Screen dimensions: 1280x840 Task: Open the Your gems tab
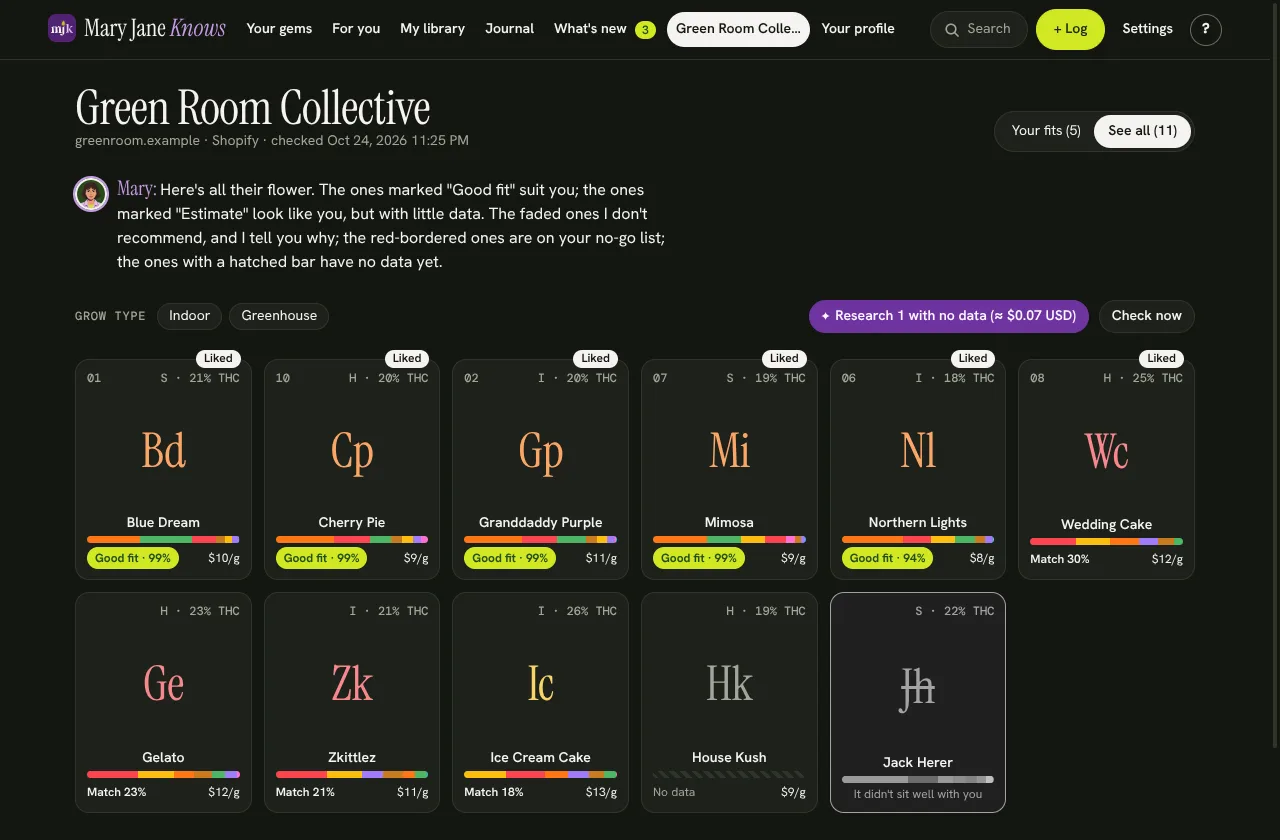tap(279, 29)
